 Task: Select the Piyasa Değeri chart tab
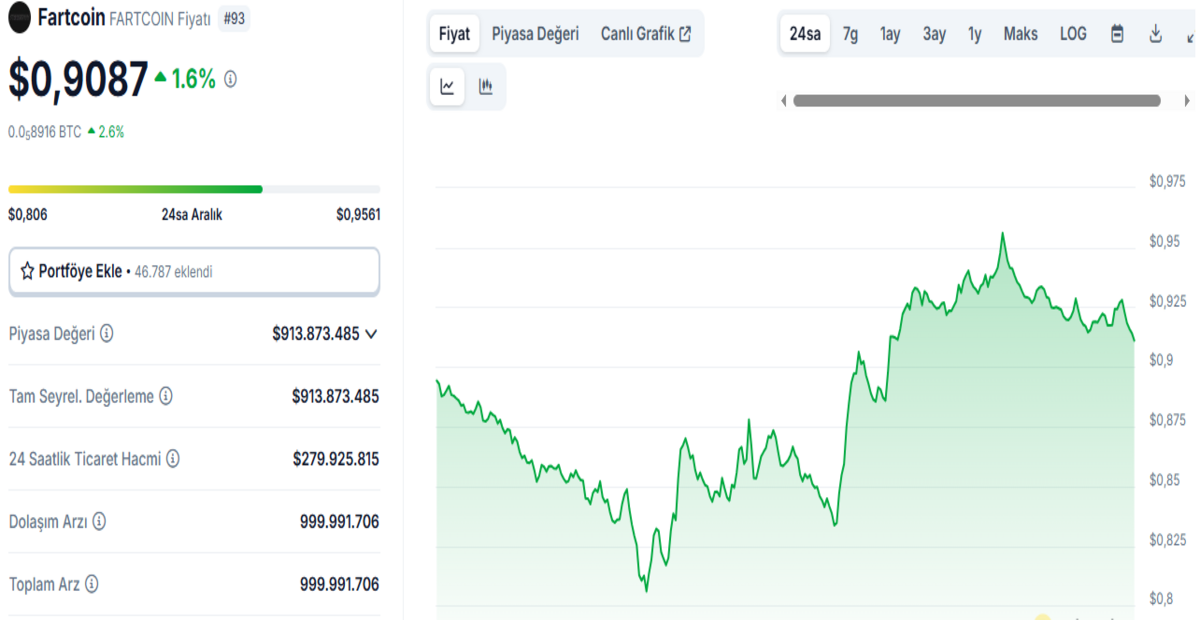(x=535, y=34)
